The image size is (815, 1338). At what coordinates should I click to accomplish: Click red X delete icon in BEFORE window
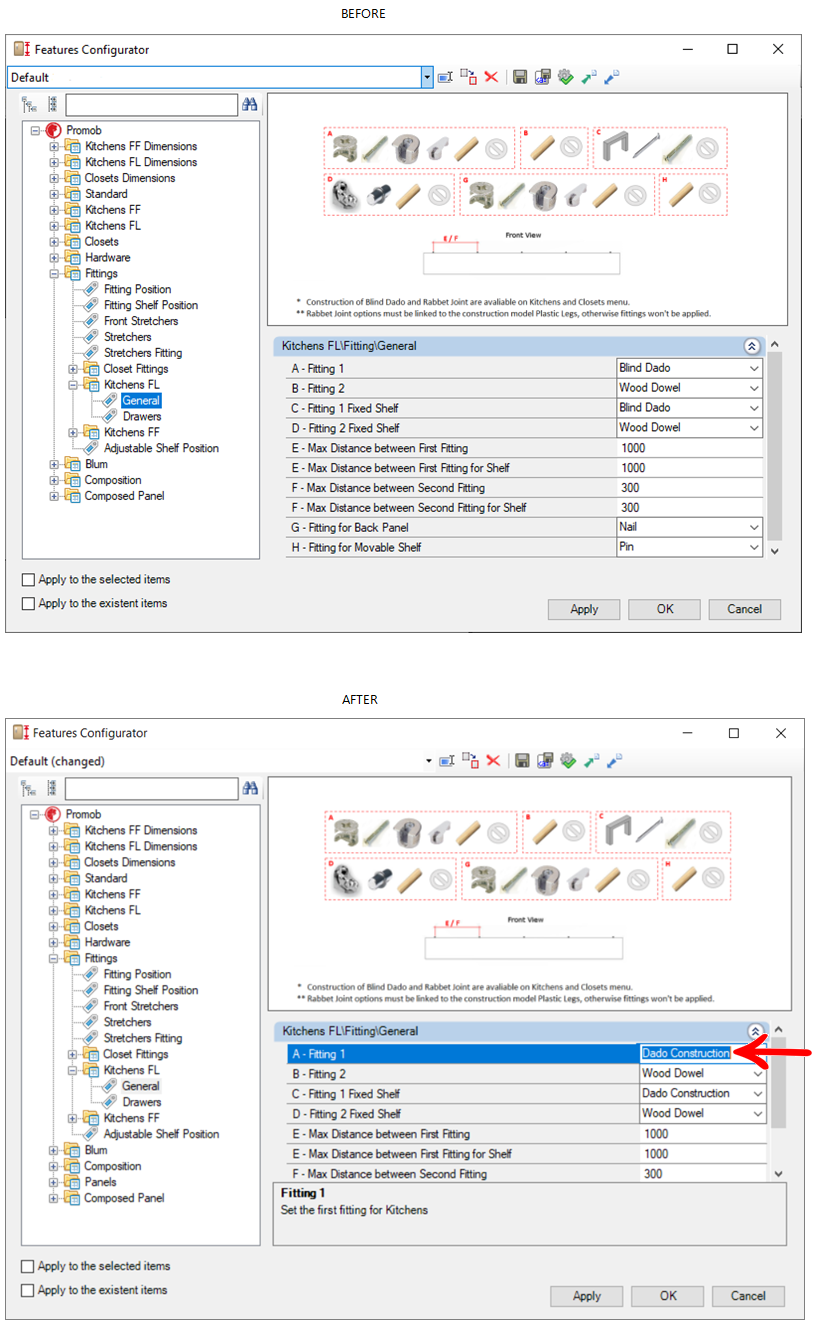[x=491, y=77]
